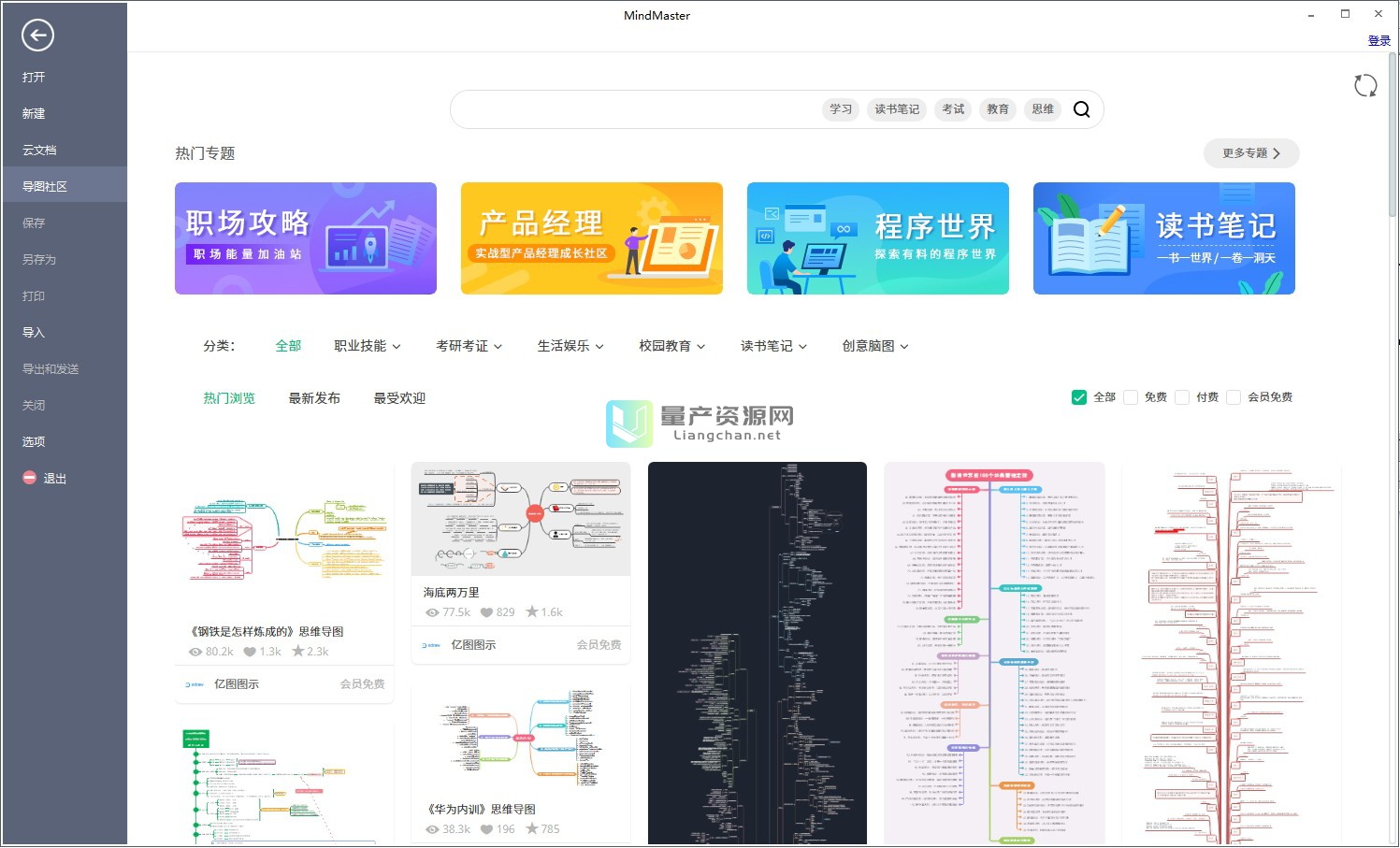
Task: Tick the 全部 filter checkbox
Action: pos(1078,397)
